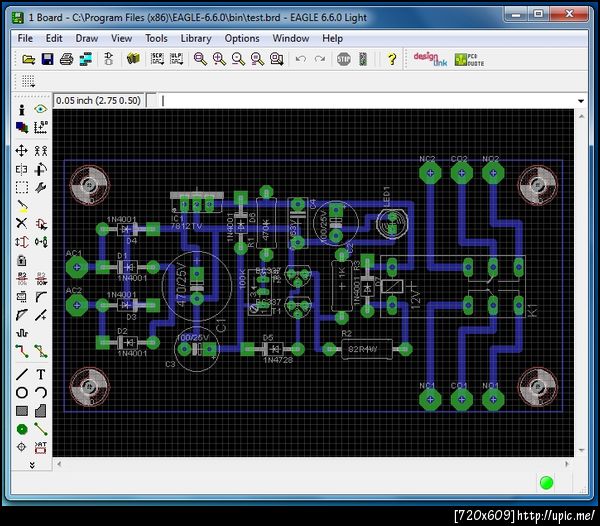
Task: Select the Replace tool
Action: tap(41, 242)
